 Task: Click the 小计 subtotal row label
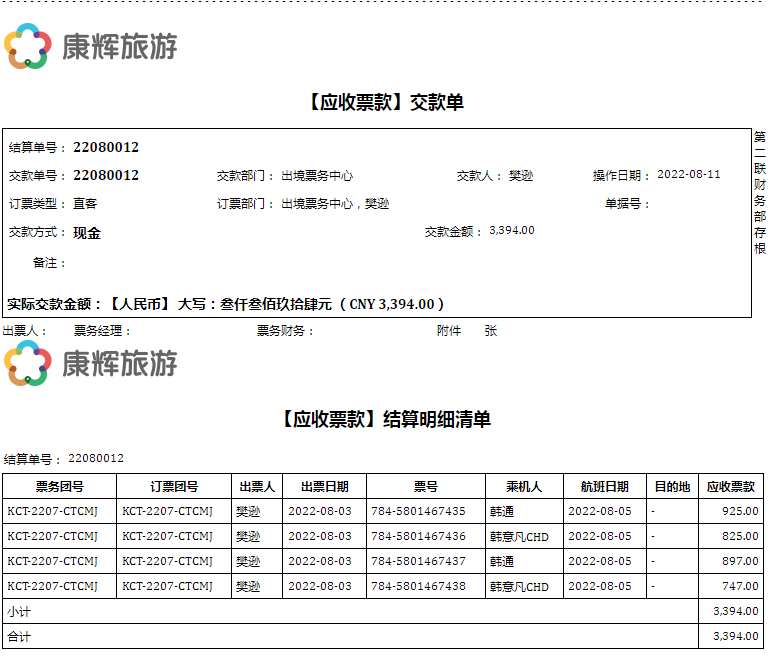18,611
